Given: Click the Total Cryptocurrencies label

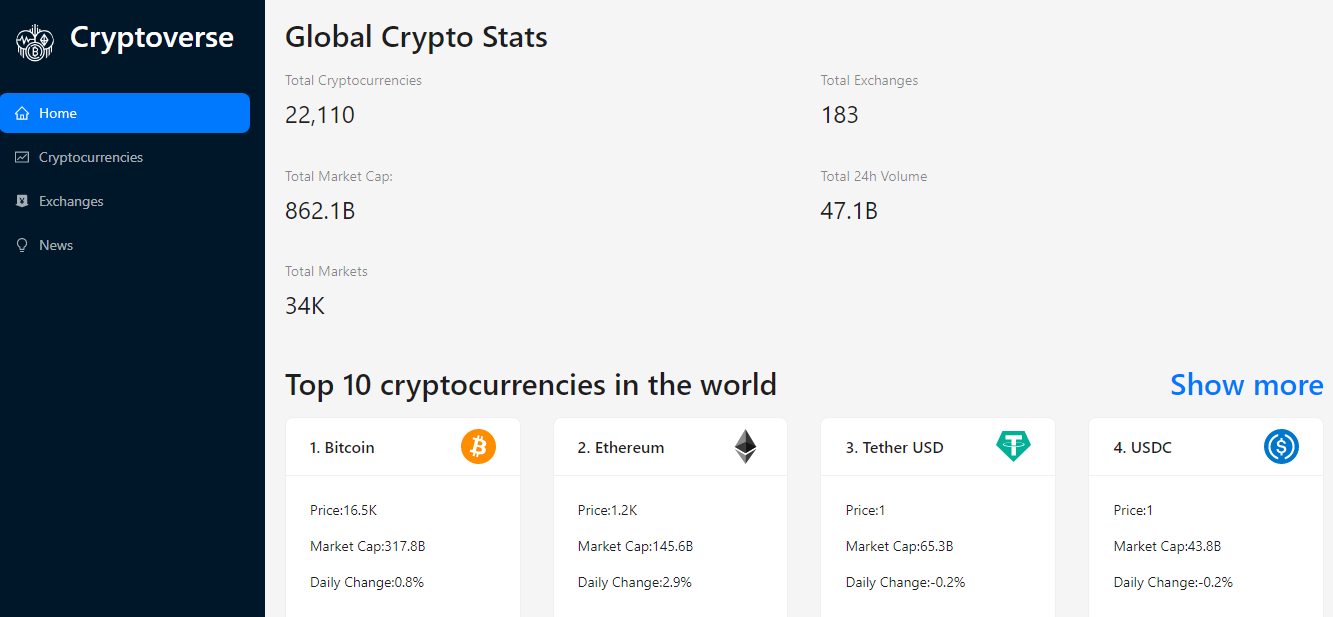Looking at the screenshot, I should point(353,80).
